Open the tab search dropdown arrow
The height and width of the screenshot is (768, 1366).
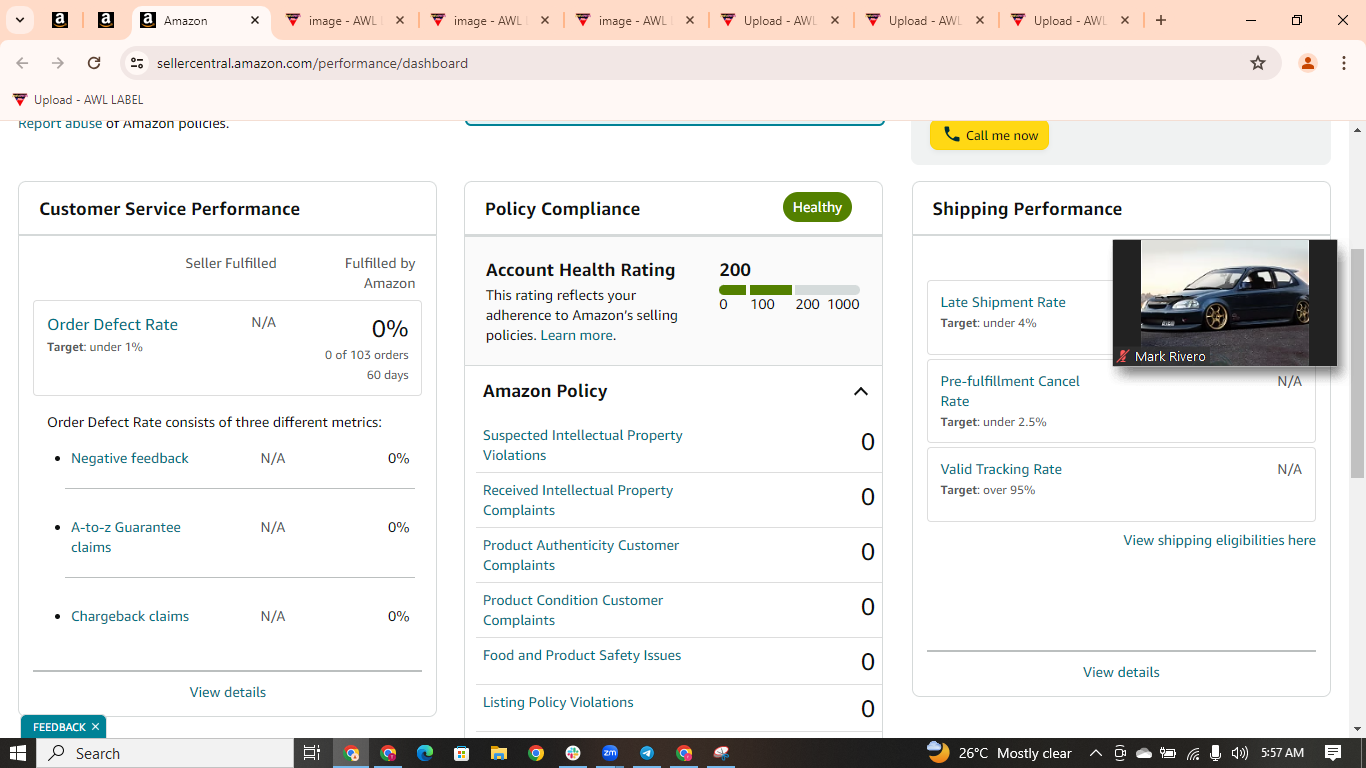(x=20, y=20)
